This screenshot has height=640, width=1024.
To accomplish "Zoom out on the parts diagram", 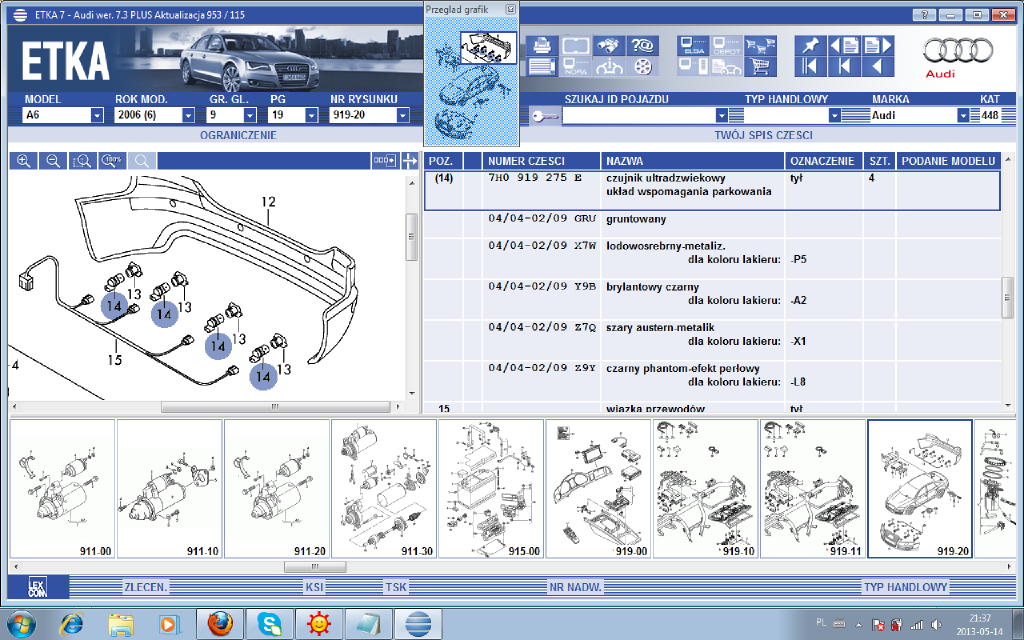I will coord(53,161).
